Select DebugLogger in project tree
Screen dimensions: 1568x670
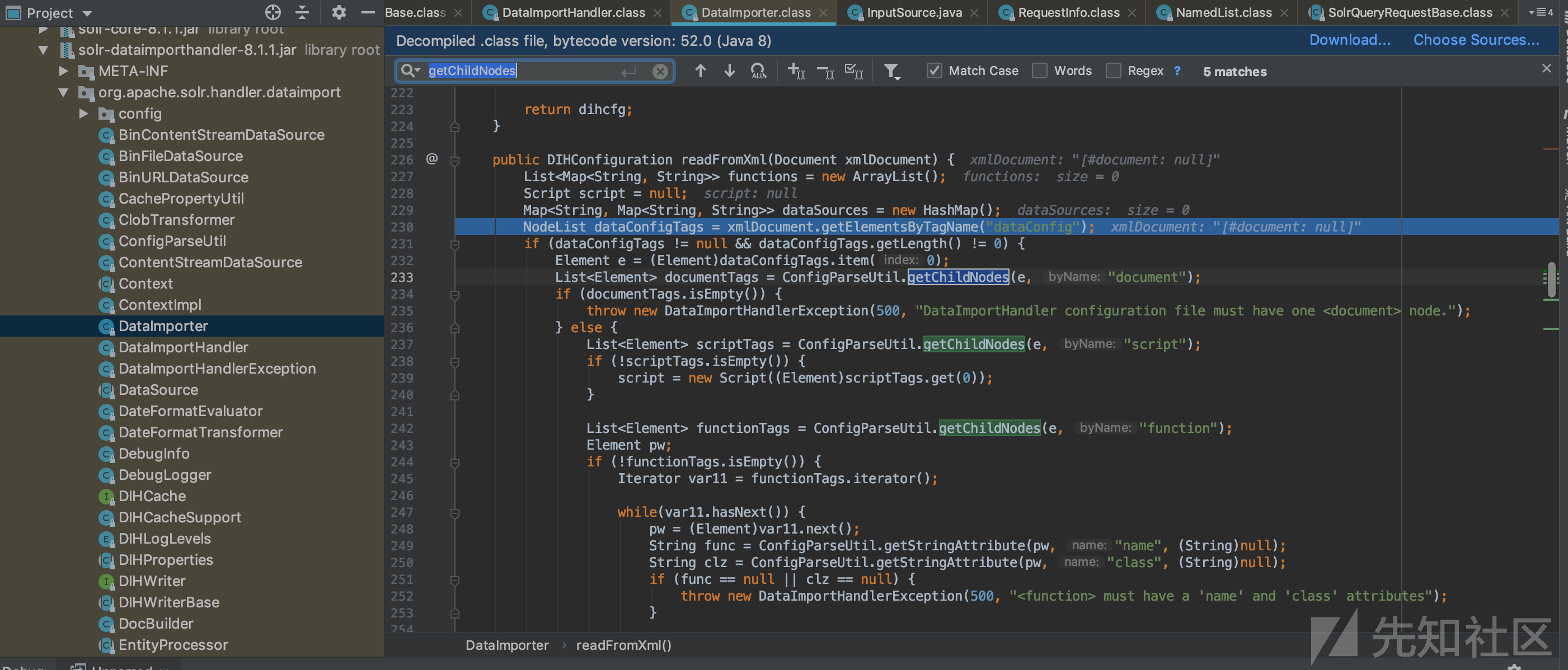(x=165, y=475)
